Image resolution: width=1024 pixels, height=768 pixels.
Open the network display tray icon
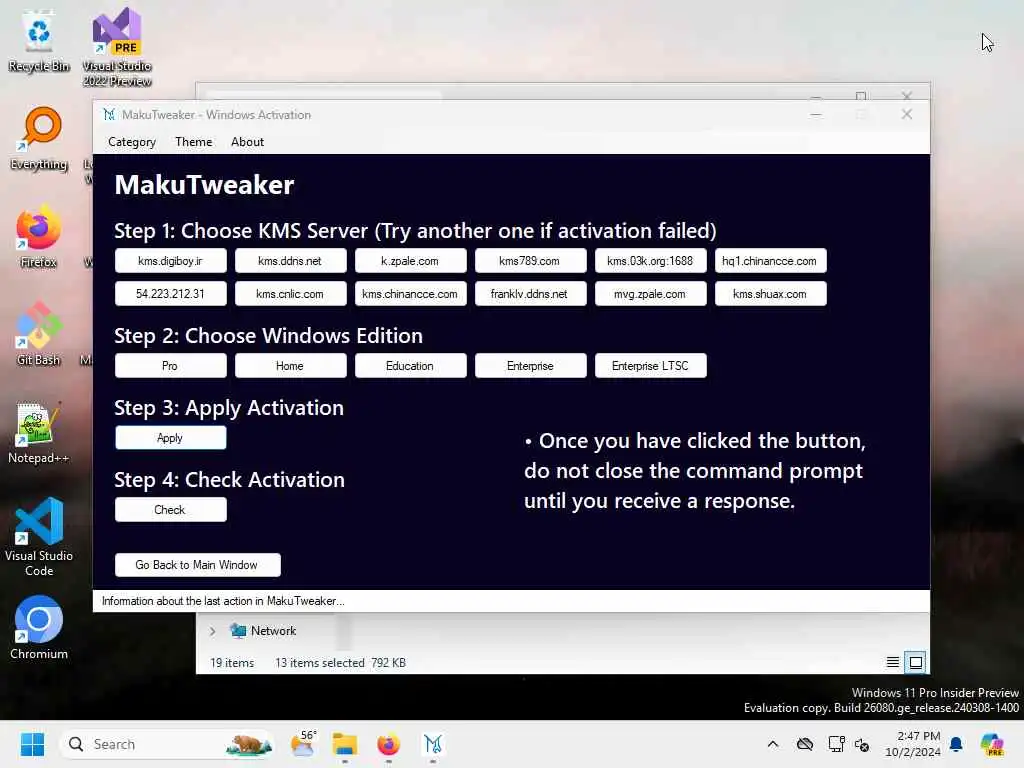click(x=836, y=744)
